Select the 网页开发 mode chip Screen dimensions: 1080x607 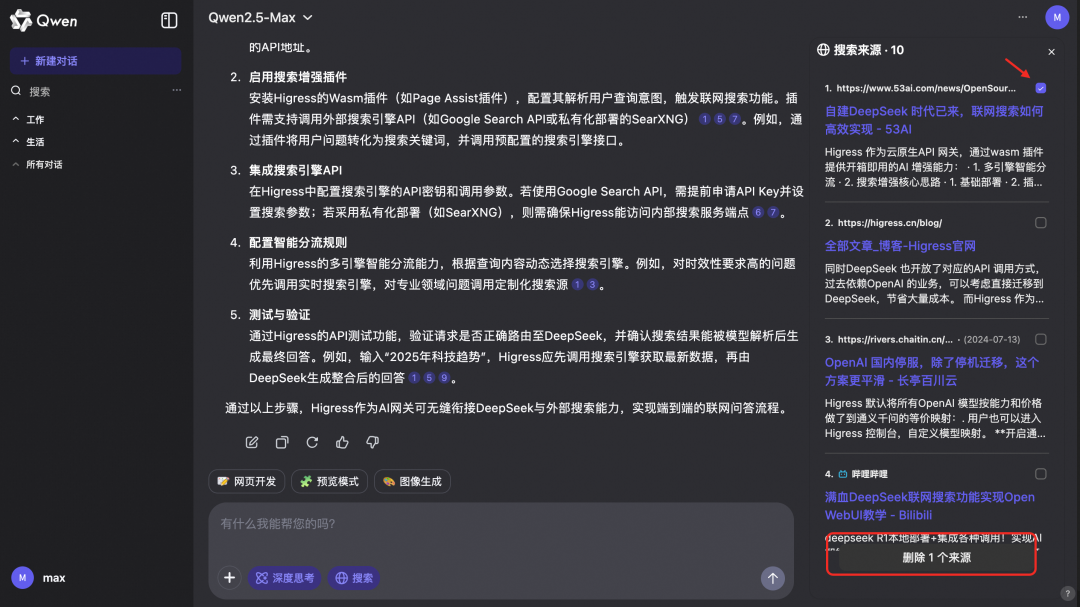point(246,481)
